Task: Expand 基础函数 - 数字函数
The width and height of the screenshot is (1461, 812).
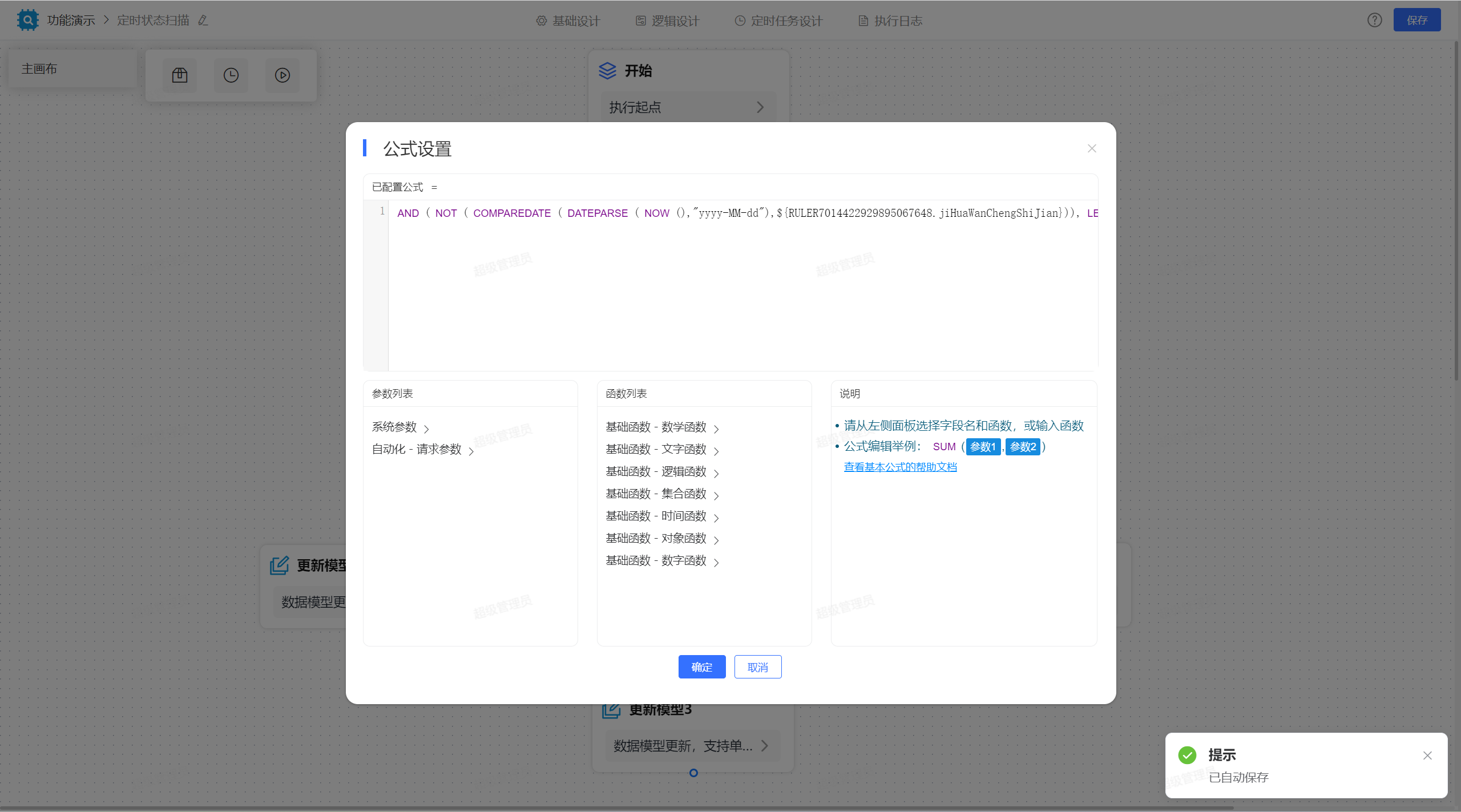Action: (x=662, y=560)
